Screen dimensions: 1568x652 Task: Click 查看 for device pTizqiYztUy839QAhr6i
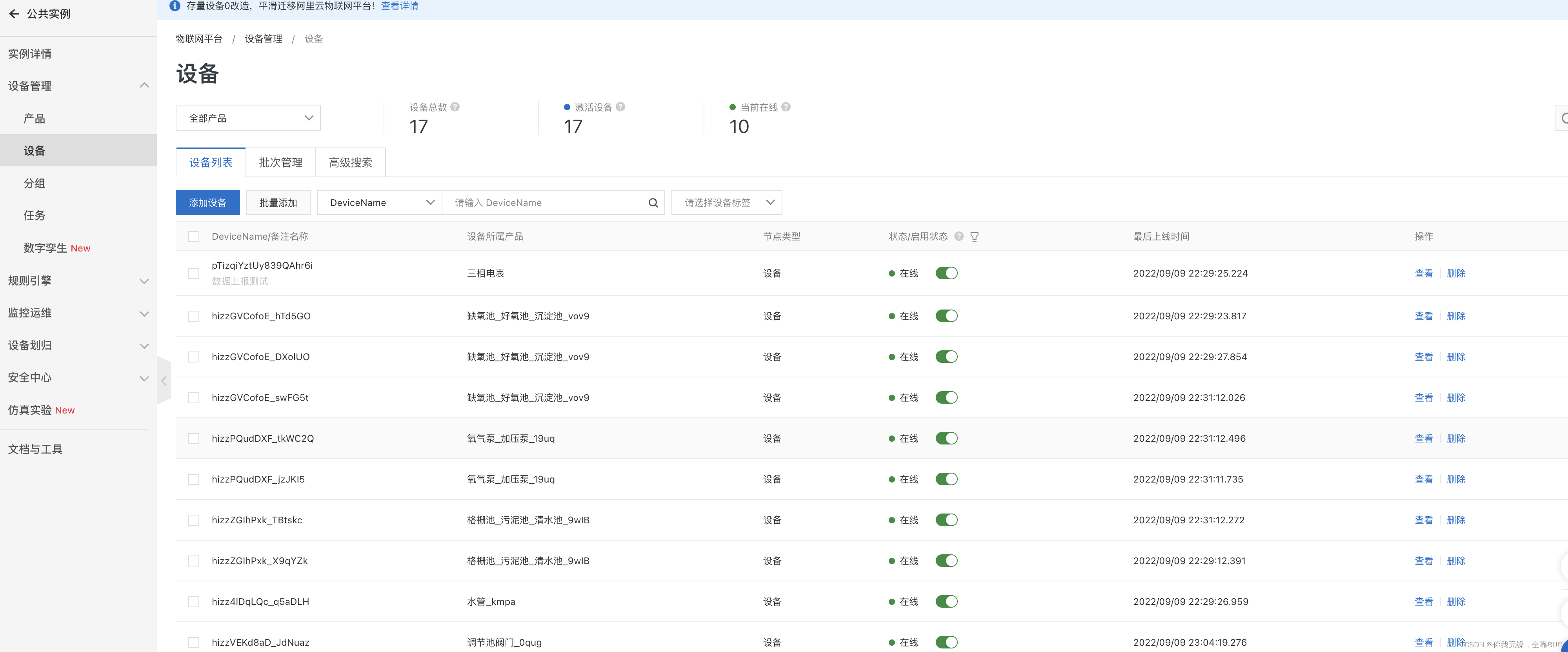[1424, 273]
